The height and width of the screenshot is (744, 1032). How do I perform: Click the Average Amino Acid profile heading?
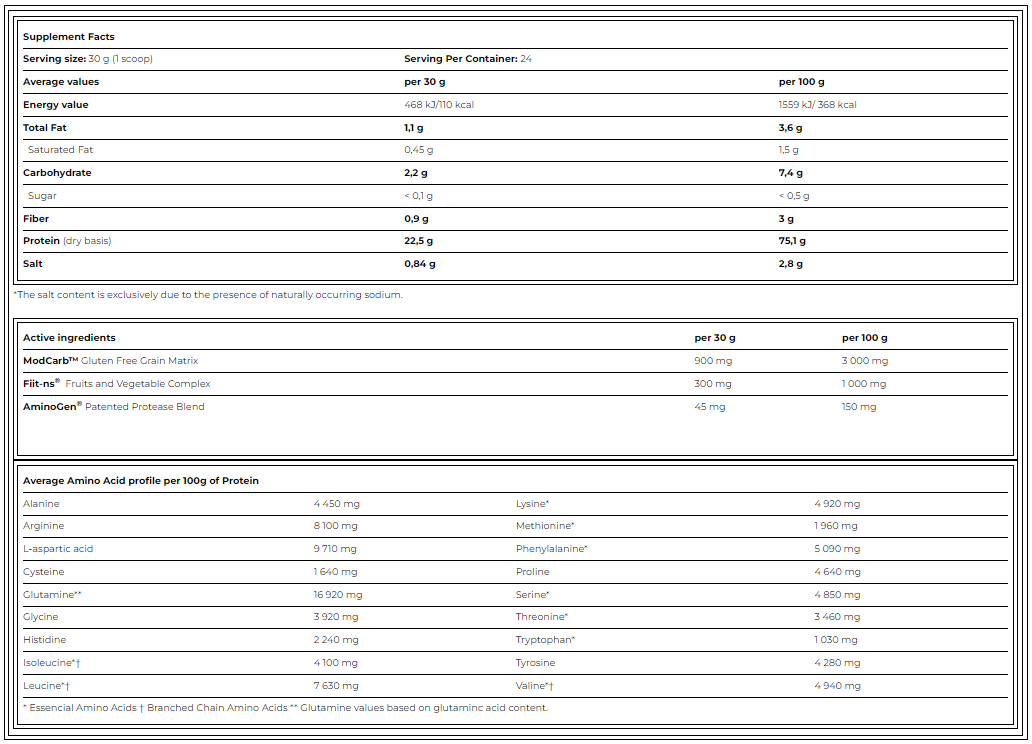(x=141, y=481)
